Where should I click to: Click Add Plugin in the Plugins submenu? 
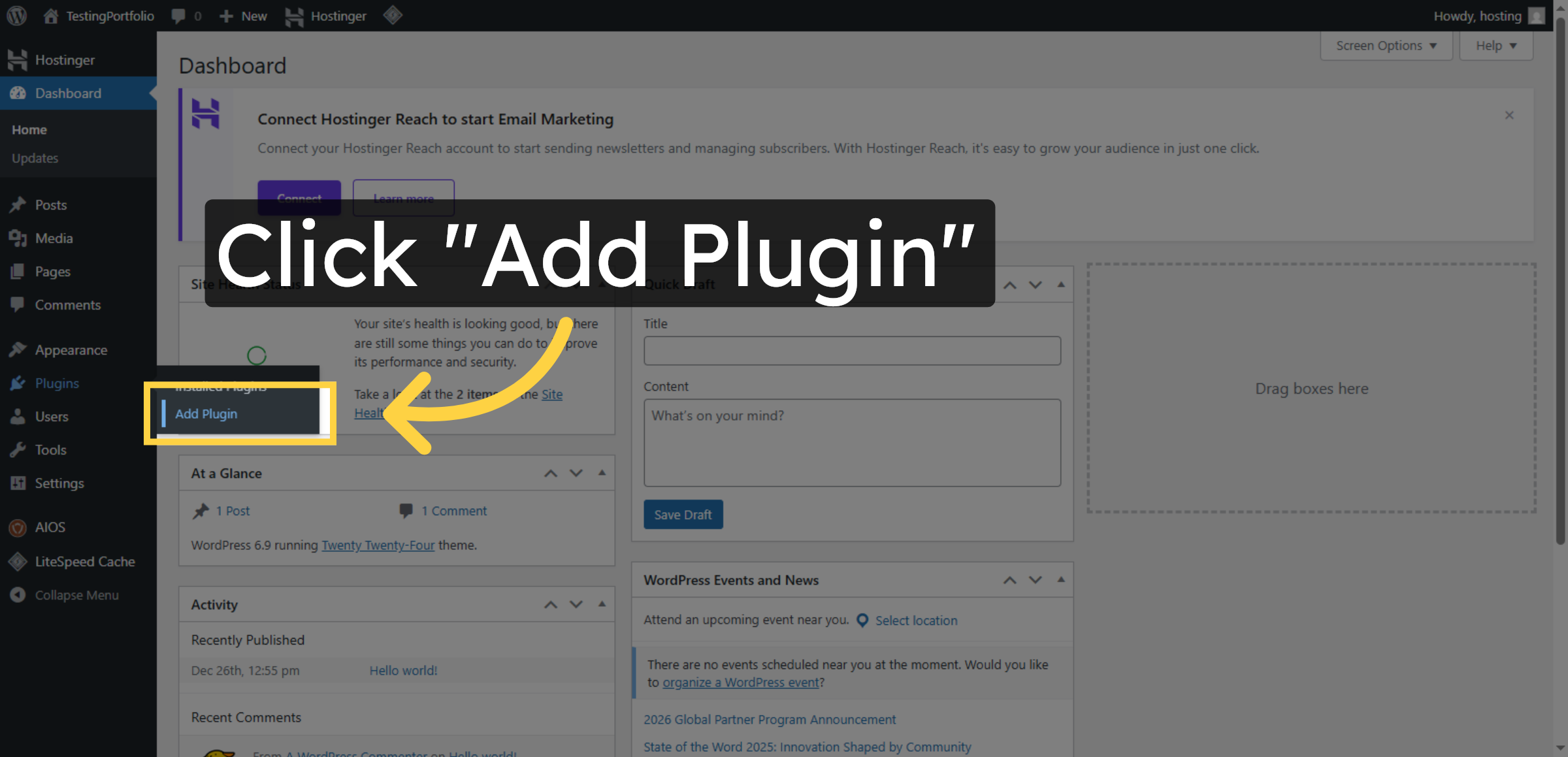pos(206,413)
